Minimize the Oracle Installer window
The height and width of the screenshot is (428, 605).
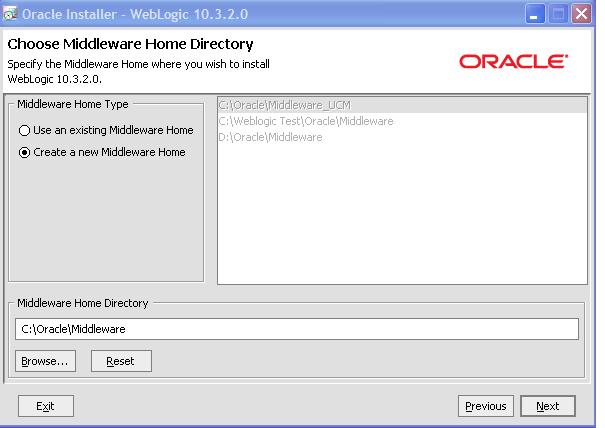coord(535,14)
